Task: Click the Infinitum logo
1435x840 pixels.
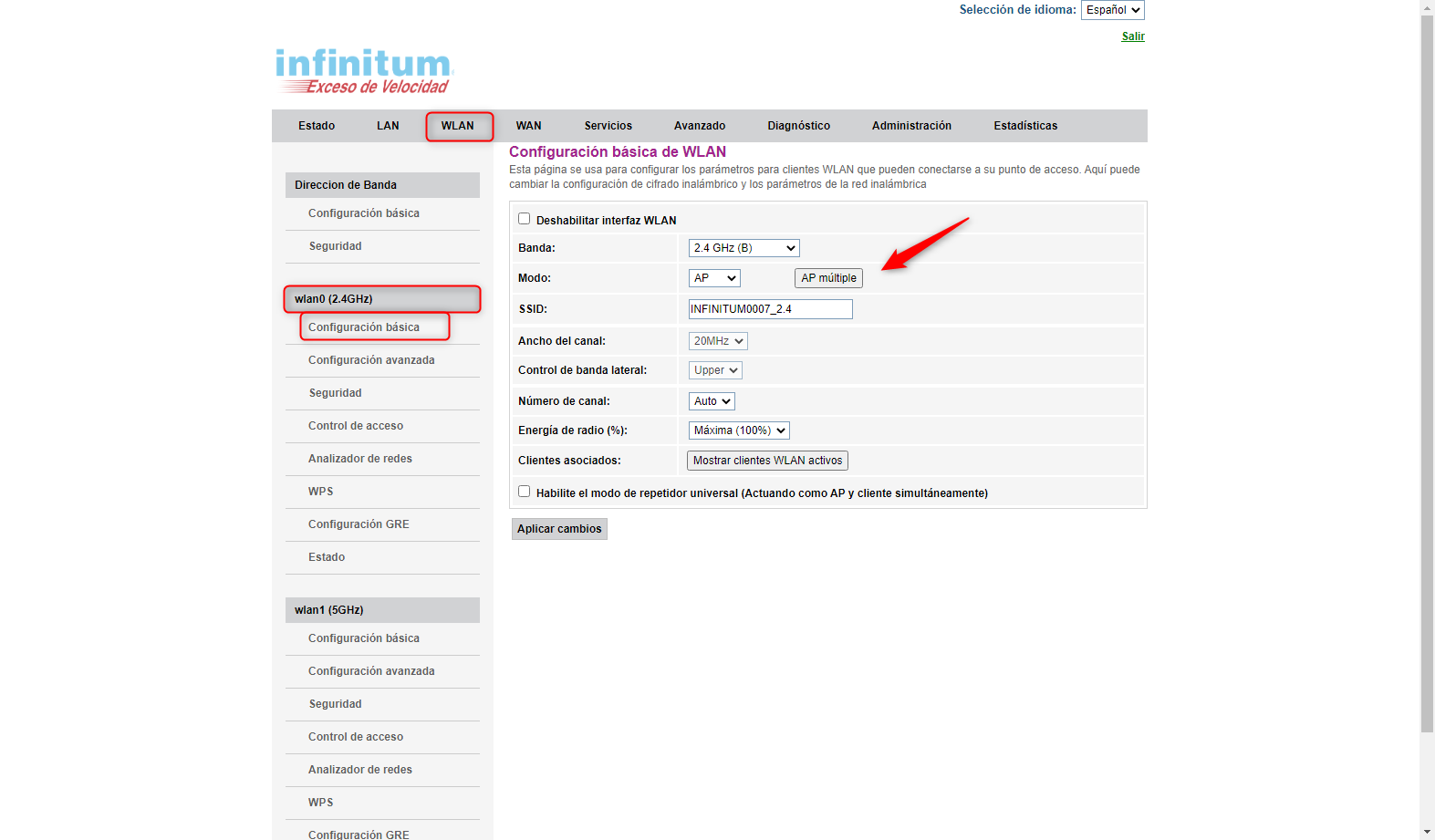Action: (x=364, y=71)
